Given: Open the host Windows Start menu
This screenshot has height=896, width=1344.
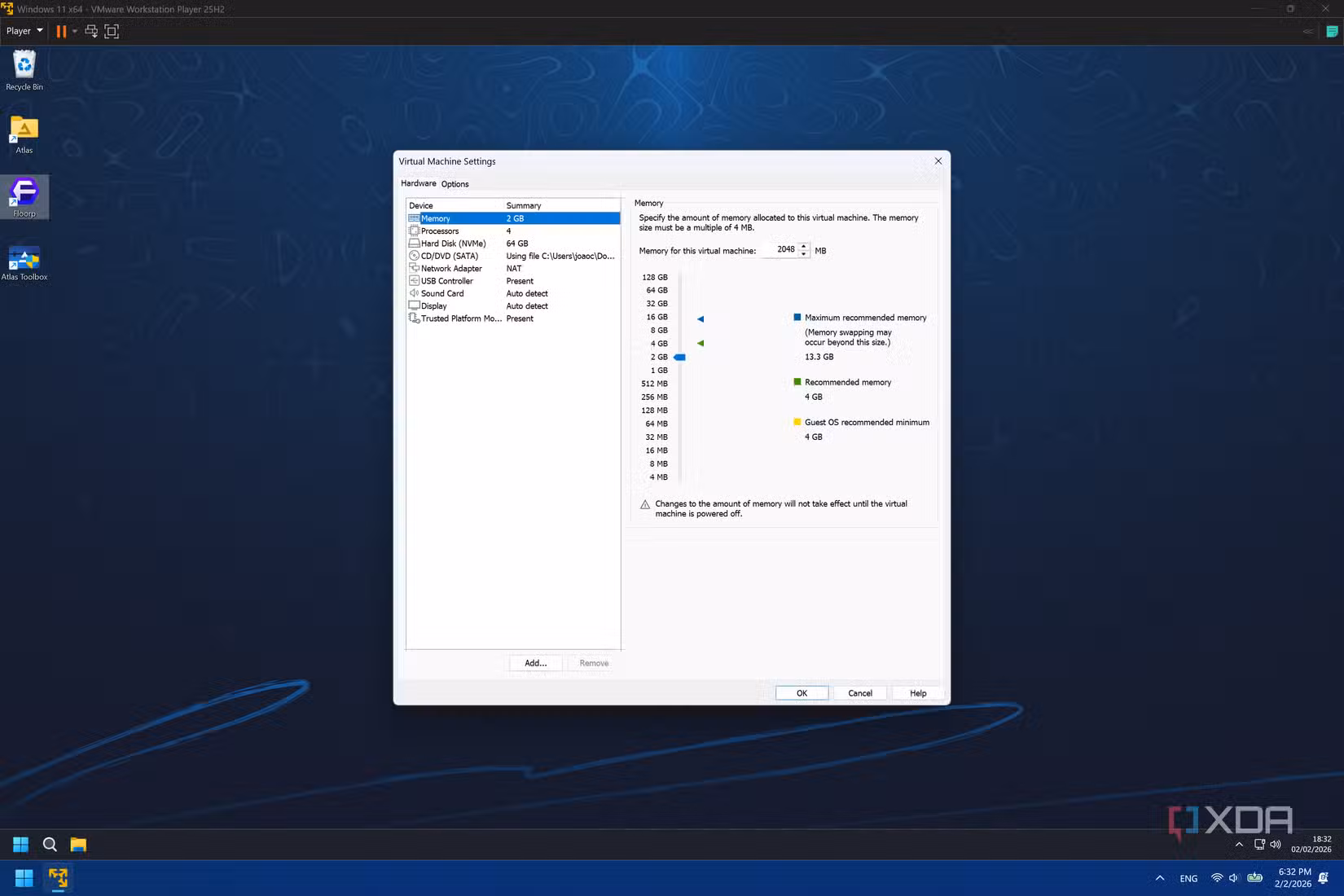Looking at the screenshot, I should (24, 878).
